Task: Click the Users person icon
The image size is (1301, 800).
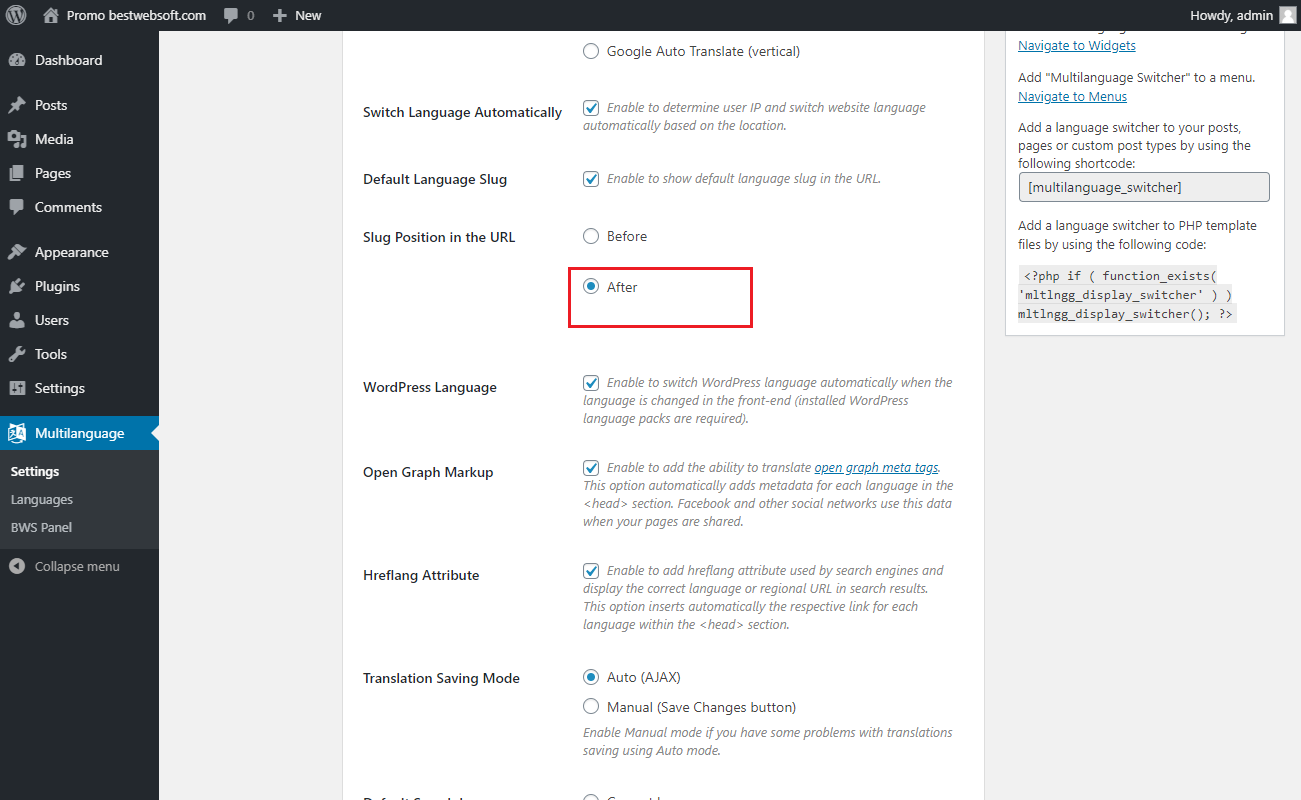Action: point(17,320)
